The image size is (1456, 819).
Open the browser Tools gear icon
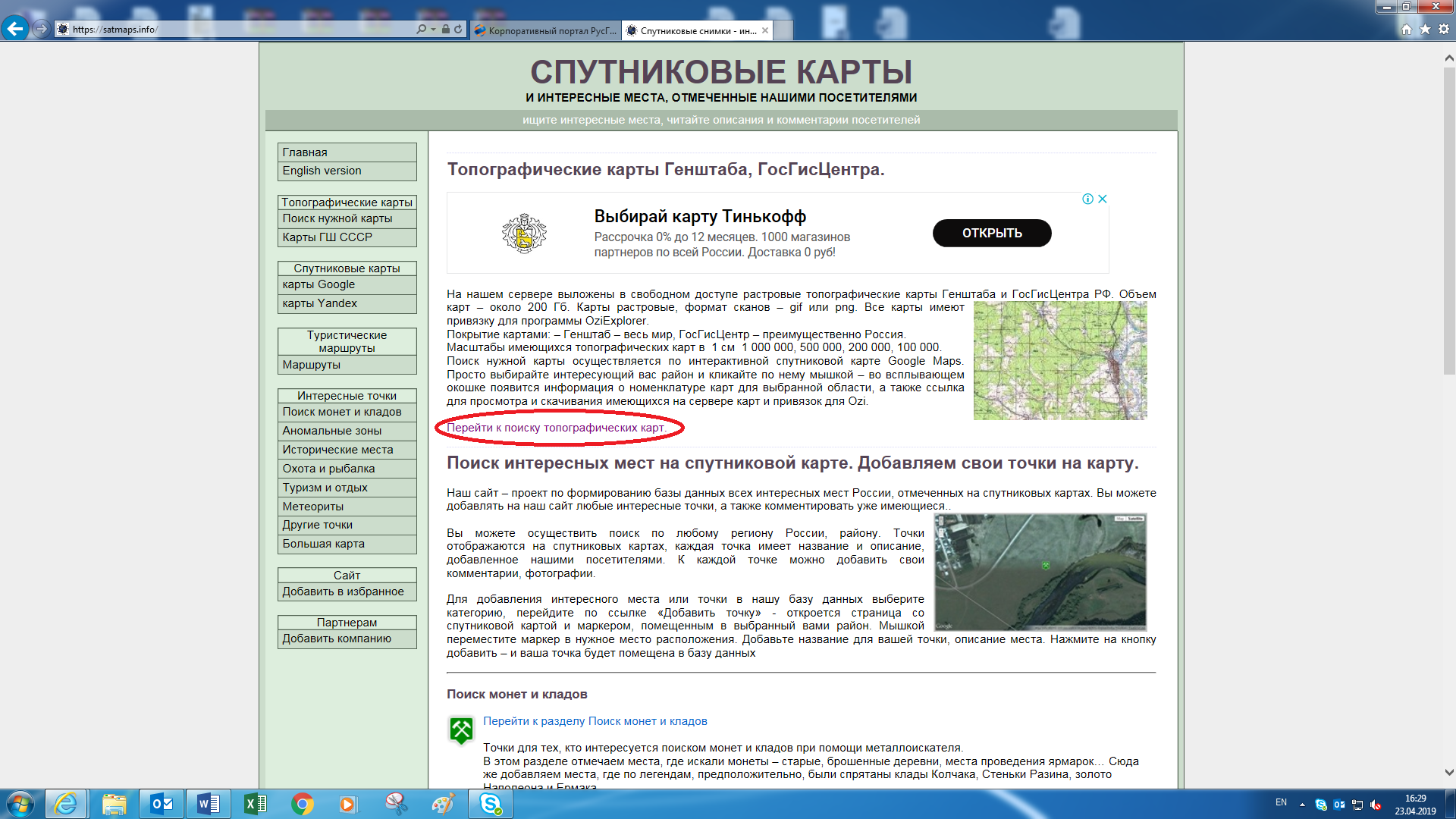pyautogui.click(x=1444, y=29)
